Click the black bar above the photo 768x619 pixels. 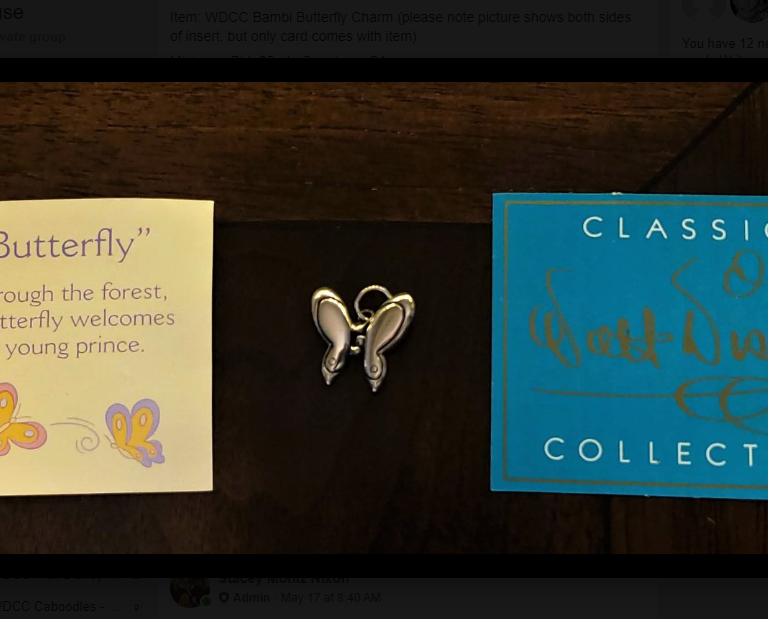click(x=384, y=70)
